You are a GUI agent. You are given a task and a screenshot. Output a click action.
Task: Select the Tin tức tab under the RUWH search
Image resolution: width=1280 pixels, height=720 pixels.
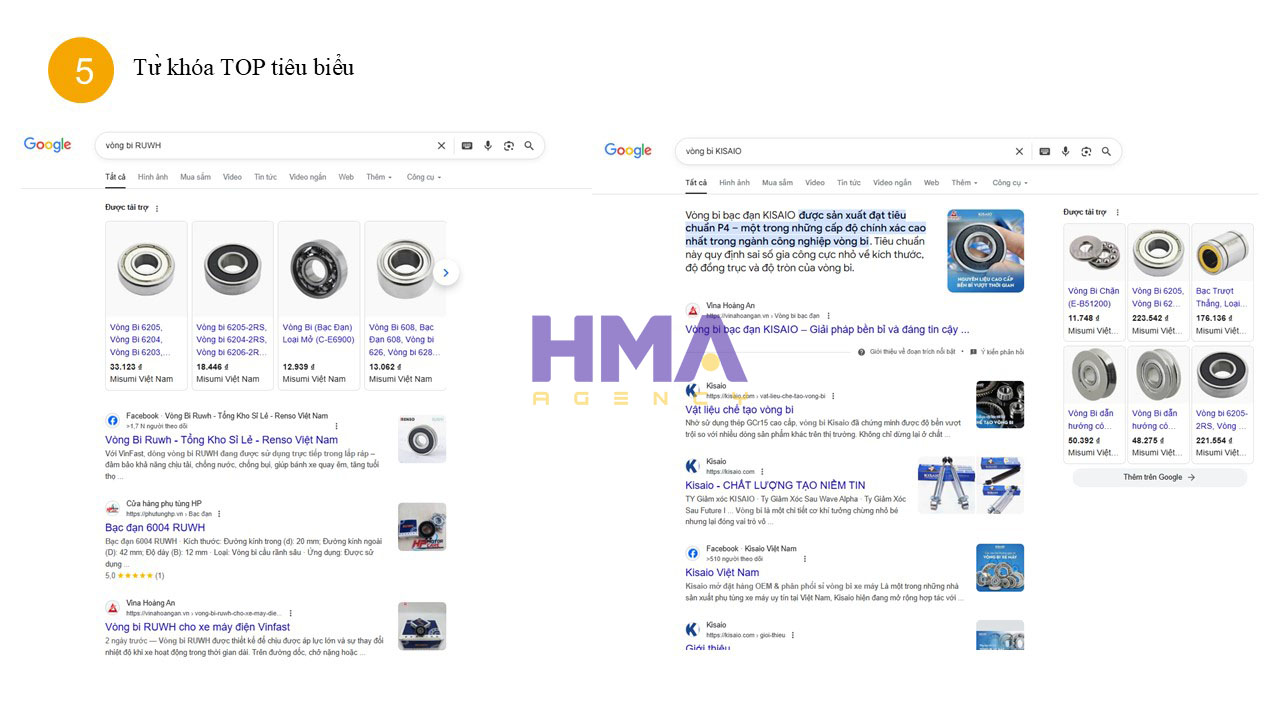click(x=264, y=176)
